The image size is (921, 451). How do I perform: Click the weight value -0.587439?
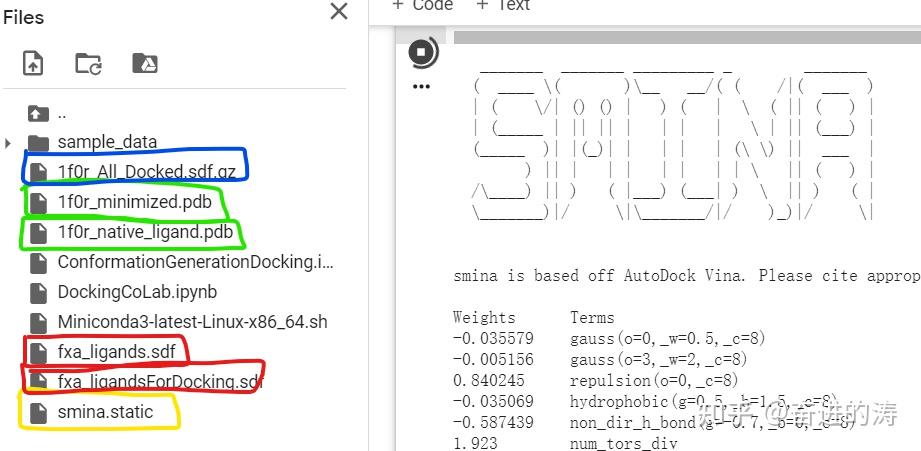[493, 422]
